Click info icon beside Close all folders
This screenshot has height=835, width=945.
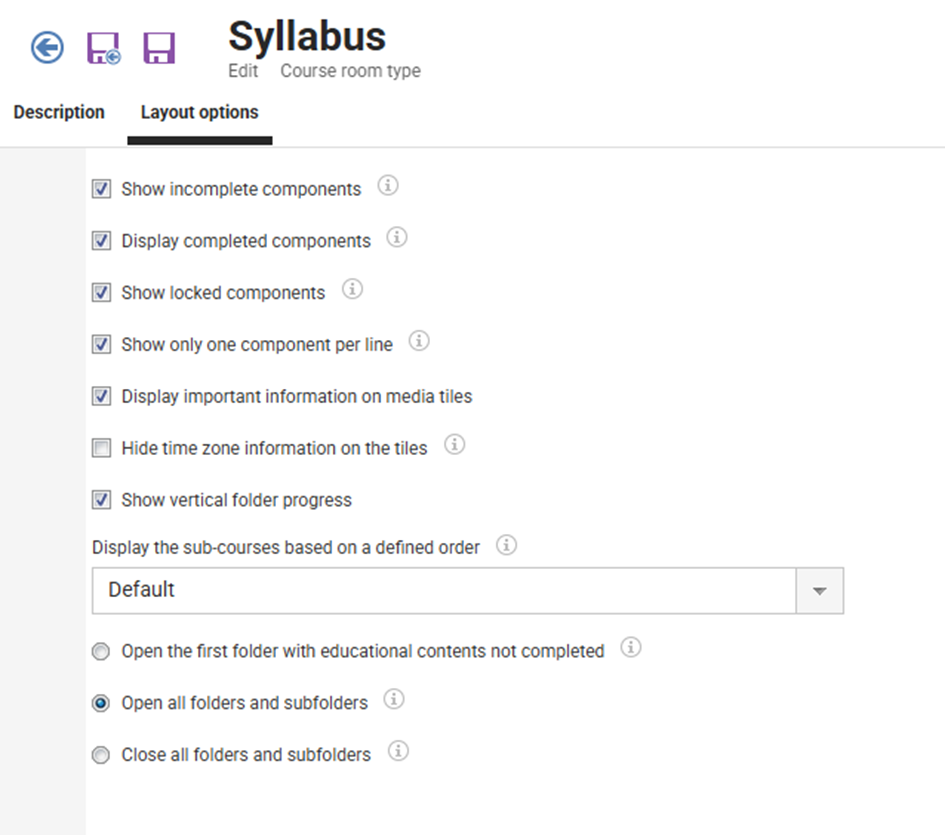[398, 751]
